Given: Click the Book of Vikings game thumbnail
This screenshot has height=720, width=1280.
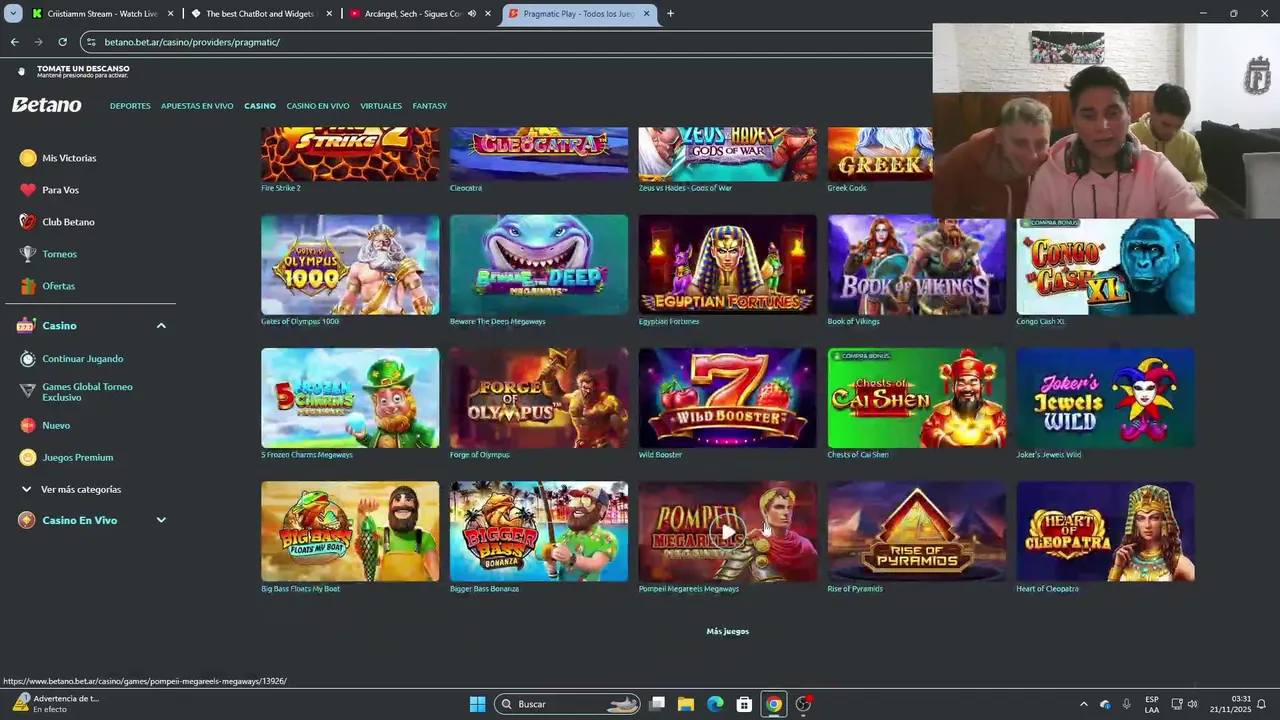Looking at the screenshot, I should pyautogui.click(x=916, y=265).
